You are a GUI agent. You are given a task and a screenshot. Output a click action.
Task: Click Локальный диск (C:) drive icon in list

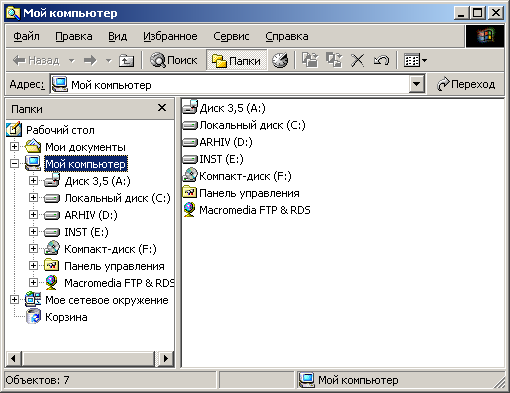point(190,125)
